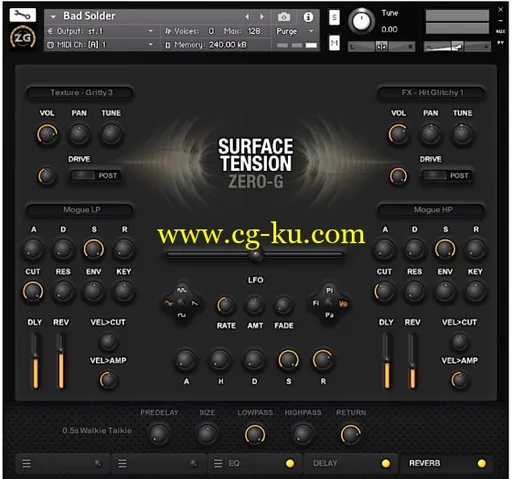
Task: Click the TUNE knob under Texture - Gritty 3
Action: point(111,134)
